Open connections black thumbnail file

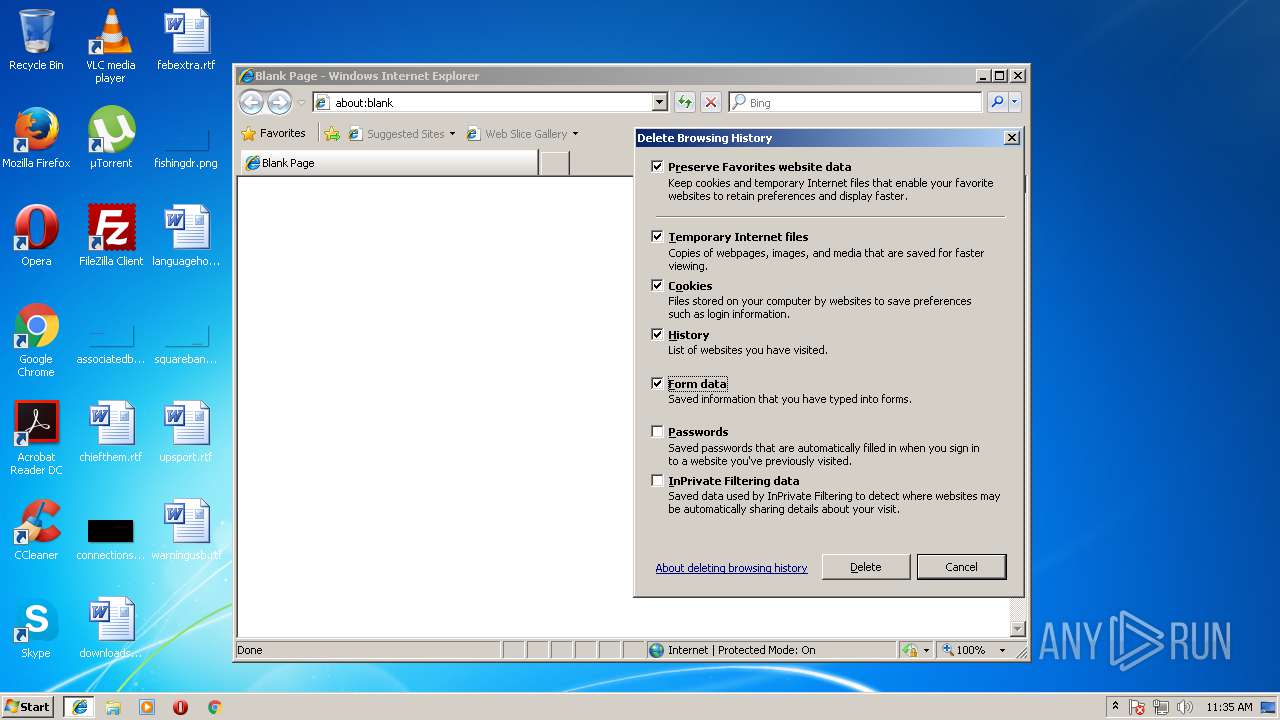[x=111, y=538]
